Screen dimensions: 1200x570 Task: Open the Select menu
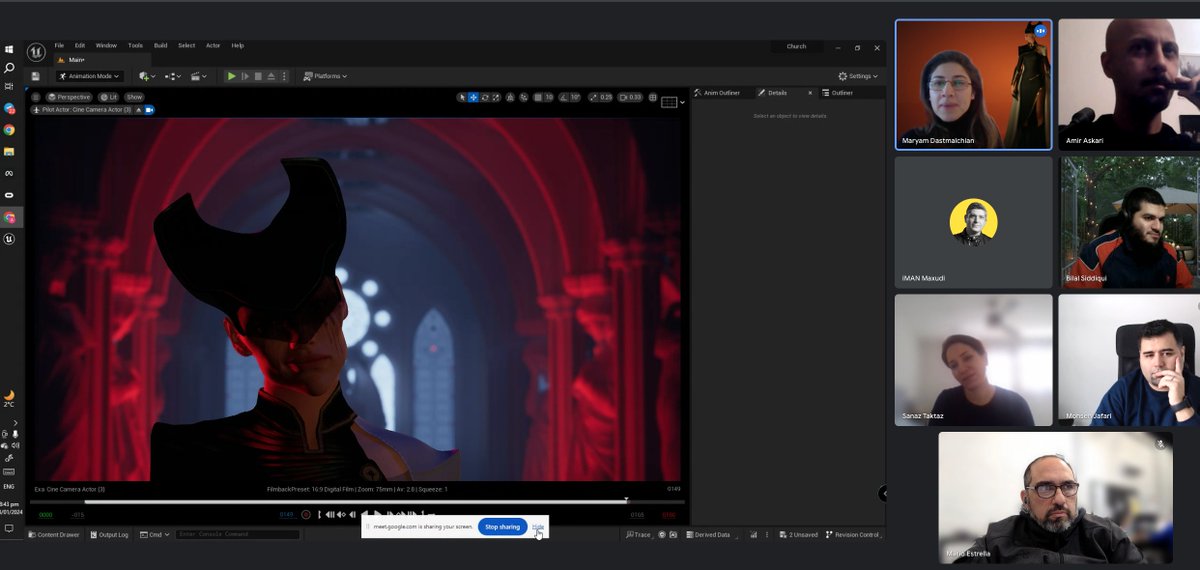point(187,45)
